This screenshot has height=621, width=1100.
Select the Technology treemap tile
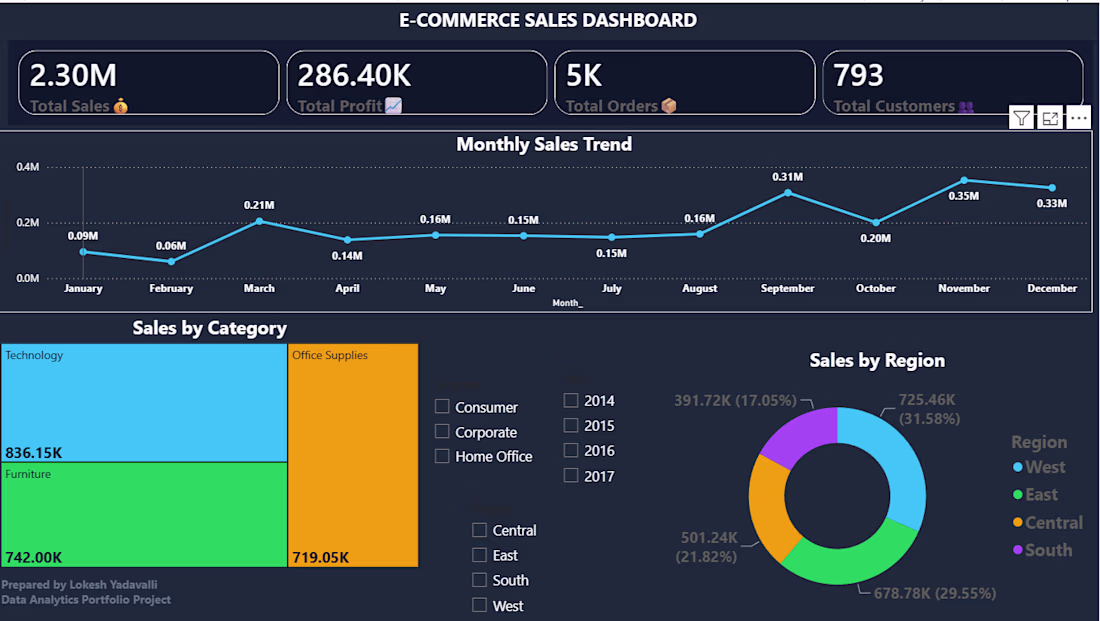tap(144, 403)
